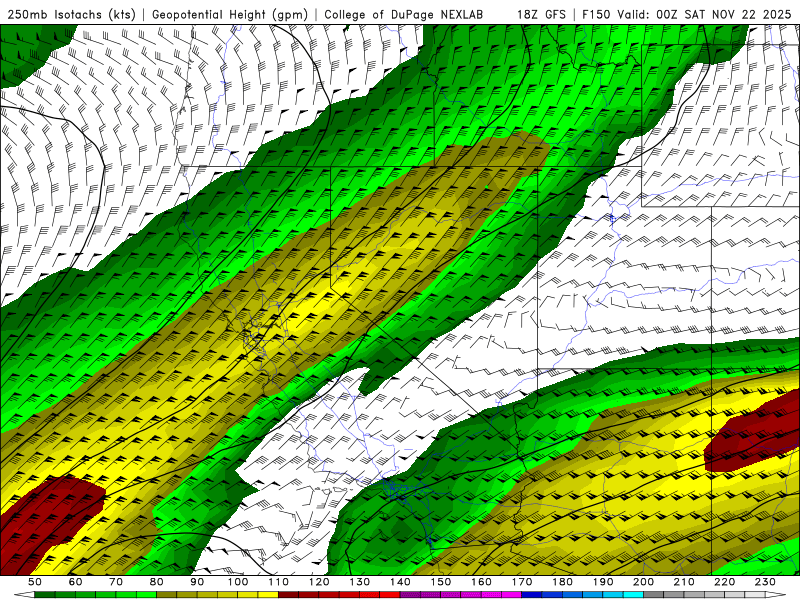Click the legend value 110
Viewport: 800px width, 600px height.
[278, 582]
